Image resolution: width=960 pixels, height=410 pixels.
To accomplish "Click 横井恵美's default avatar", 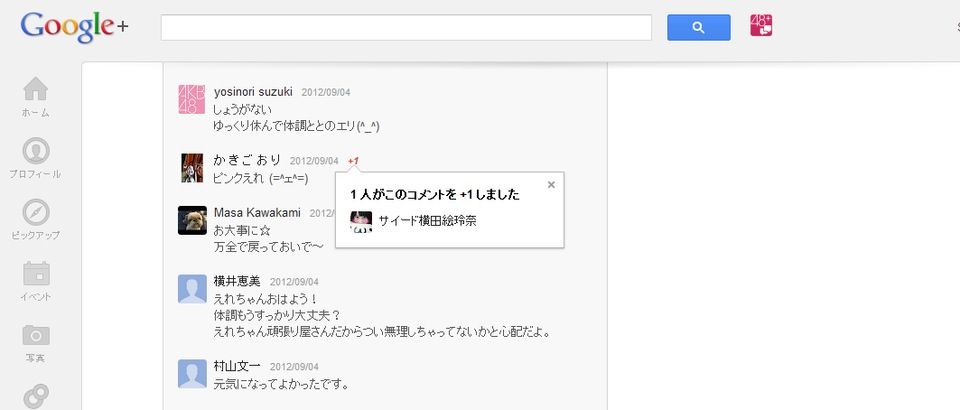I will coord(192,289).
